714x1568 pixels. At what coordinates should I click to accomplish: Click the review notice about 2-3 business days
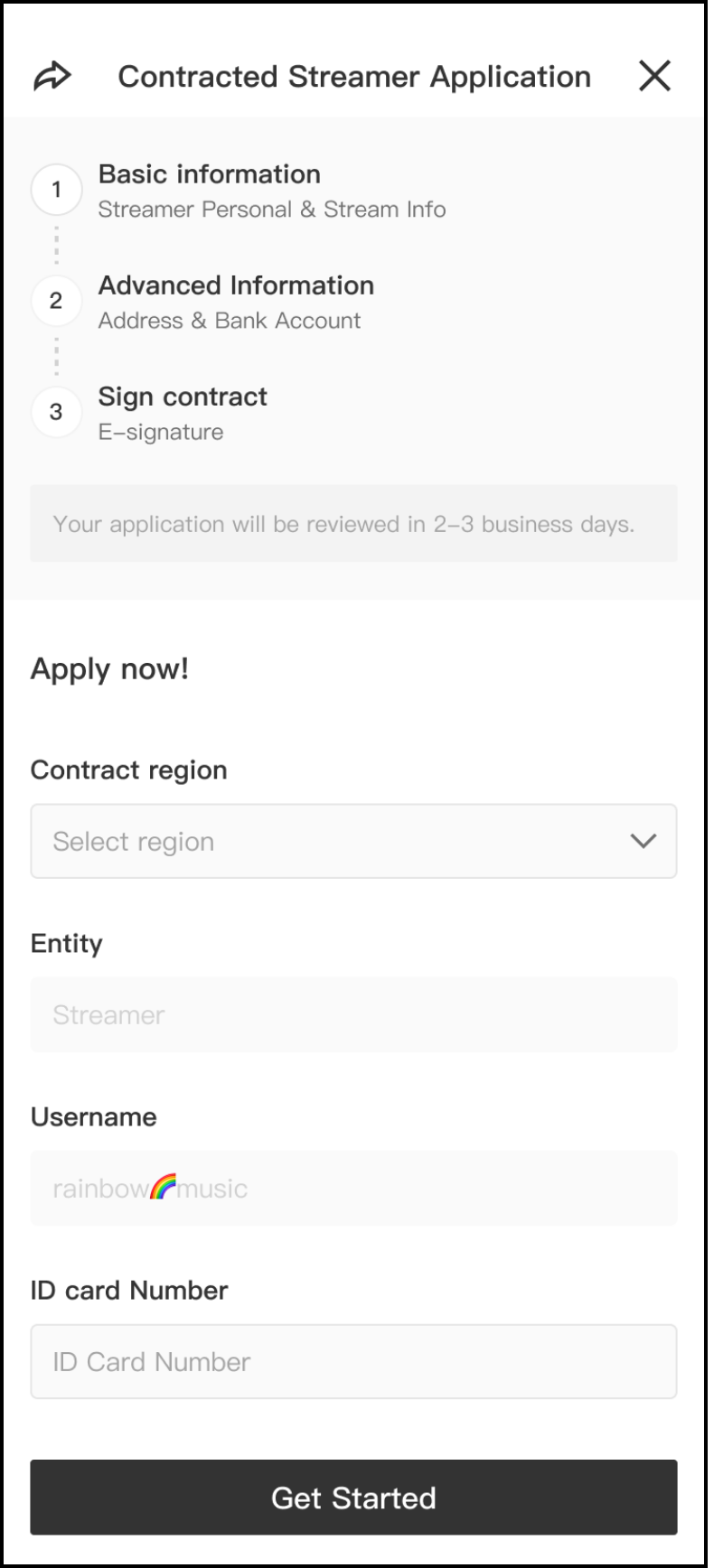point(352,524)
